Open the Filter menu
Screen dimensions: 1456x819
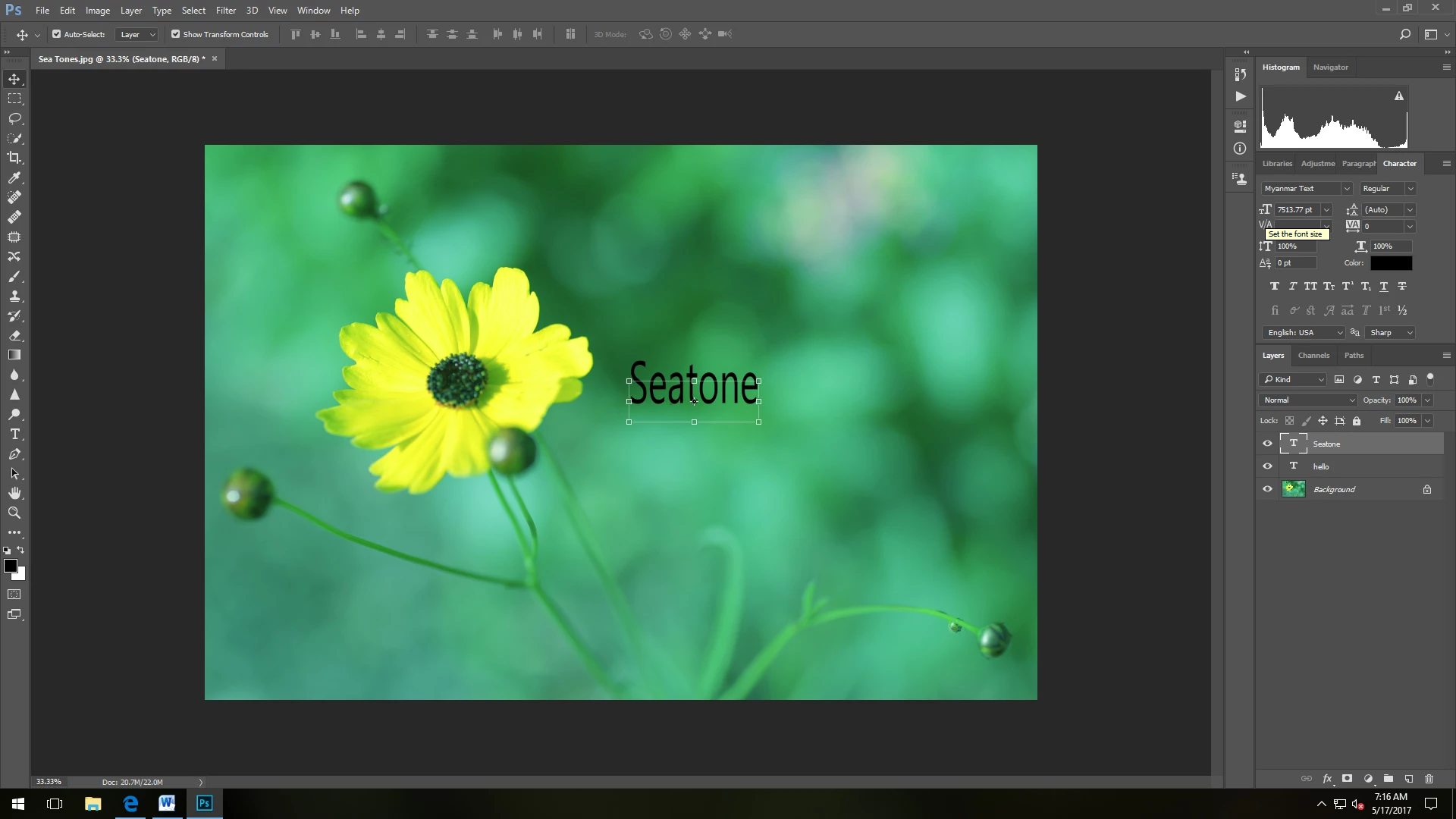(225, 11)
